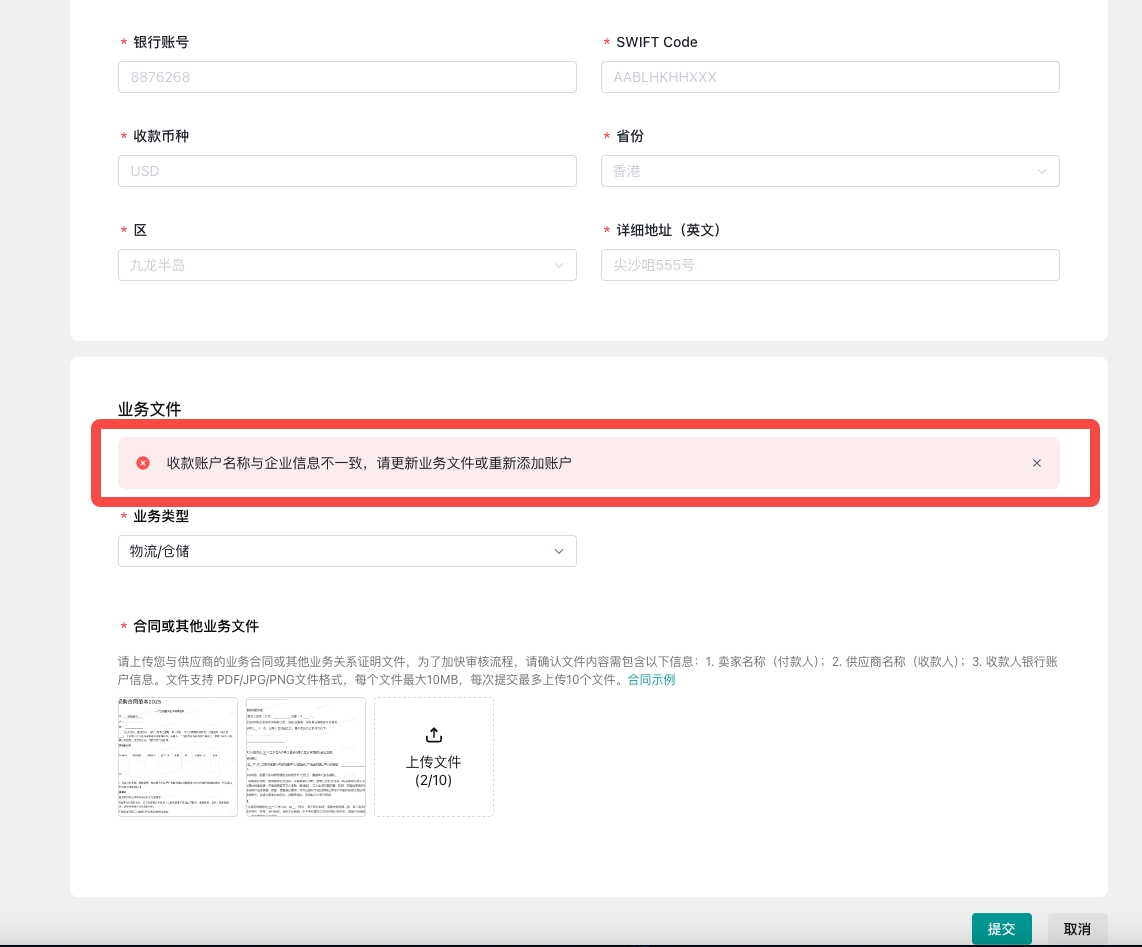Preview the second uploaded document thumbnail

click(x=306, y=757)
